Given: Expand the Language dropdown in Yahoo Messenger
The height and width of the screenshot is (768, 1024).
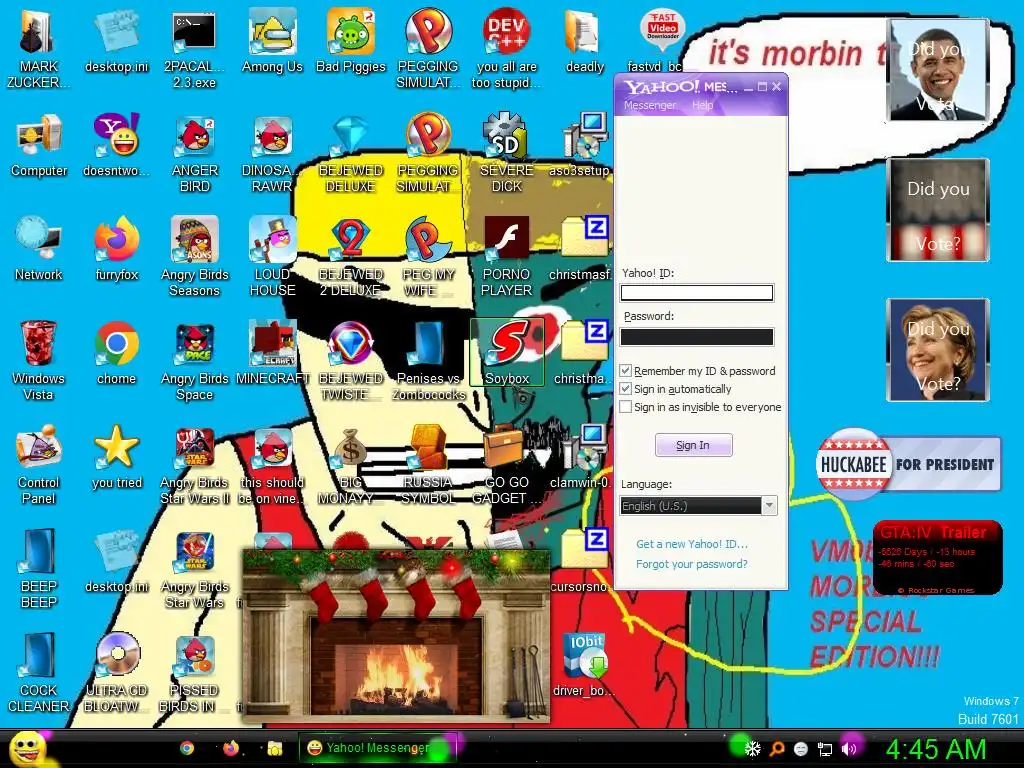Looking at the screenshot, I should pyautogui.click(x=770, y=505).
